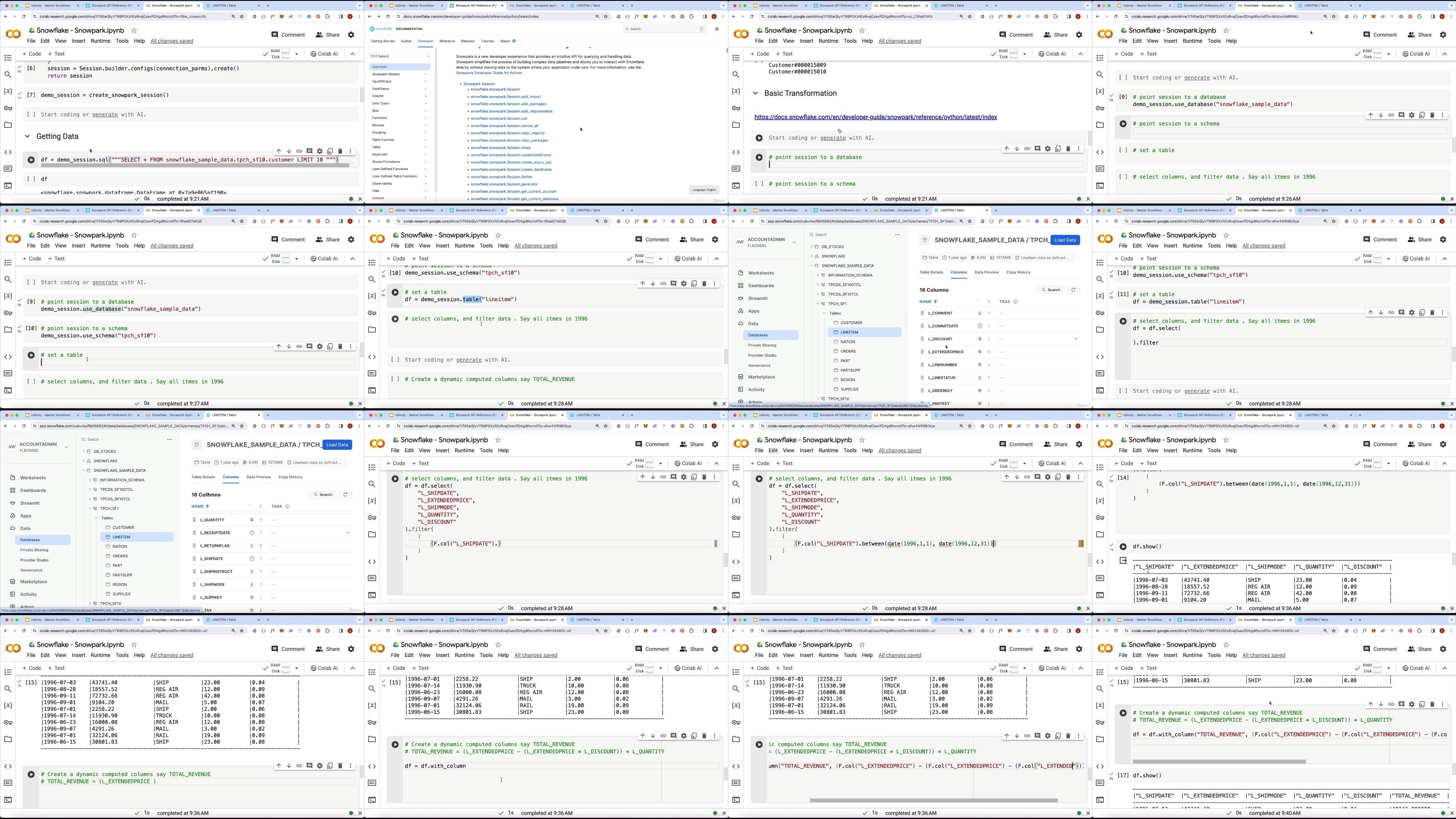Switch to the Reference tab in Snowflake docs
Screen dimensions: 1456x819
pos(446,41)
